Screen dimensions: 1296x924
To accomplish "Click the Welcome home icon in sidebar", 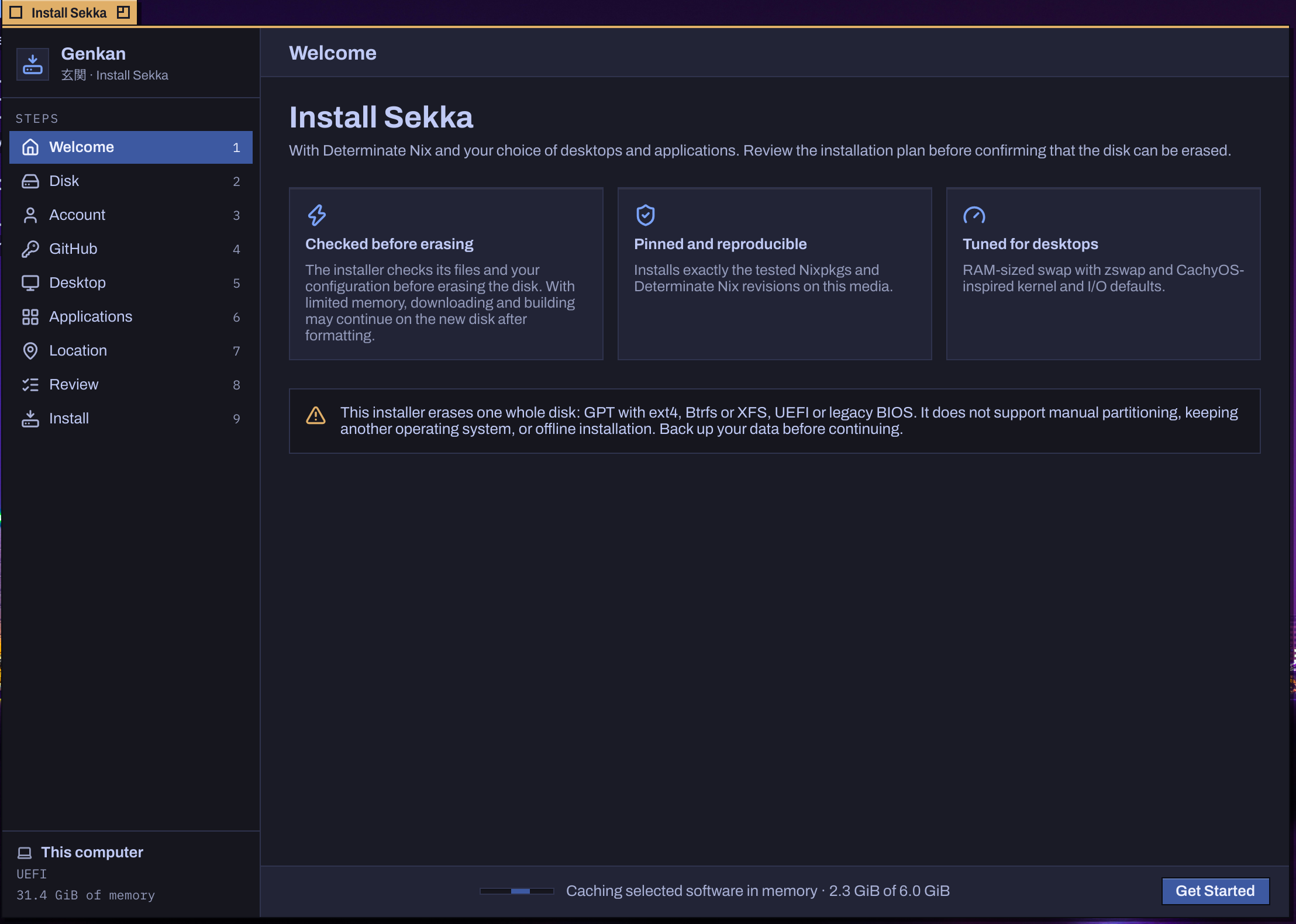I will coord(30,147).
